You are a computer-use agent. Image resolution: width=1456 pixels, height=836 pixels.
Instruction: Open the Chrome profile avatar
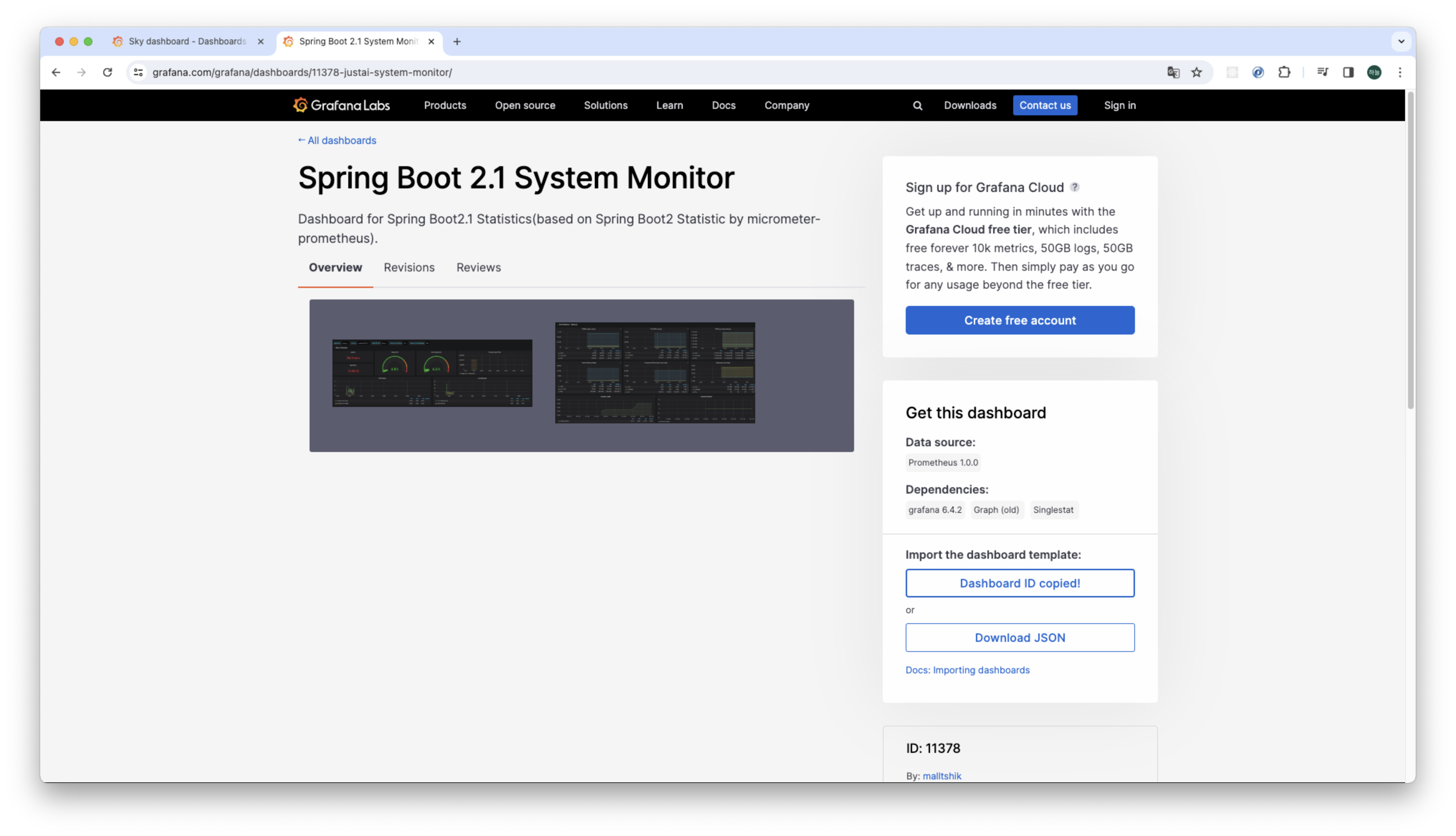tap(1374, 72)
